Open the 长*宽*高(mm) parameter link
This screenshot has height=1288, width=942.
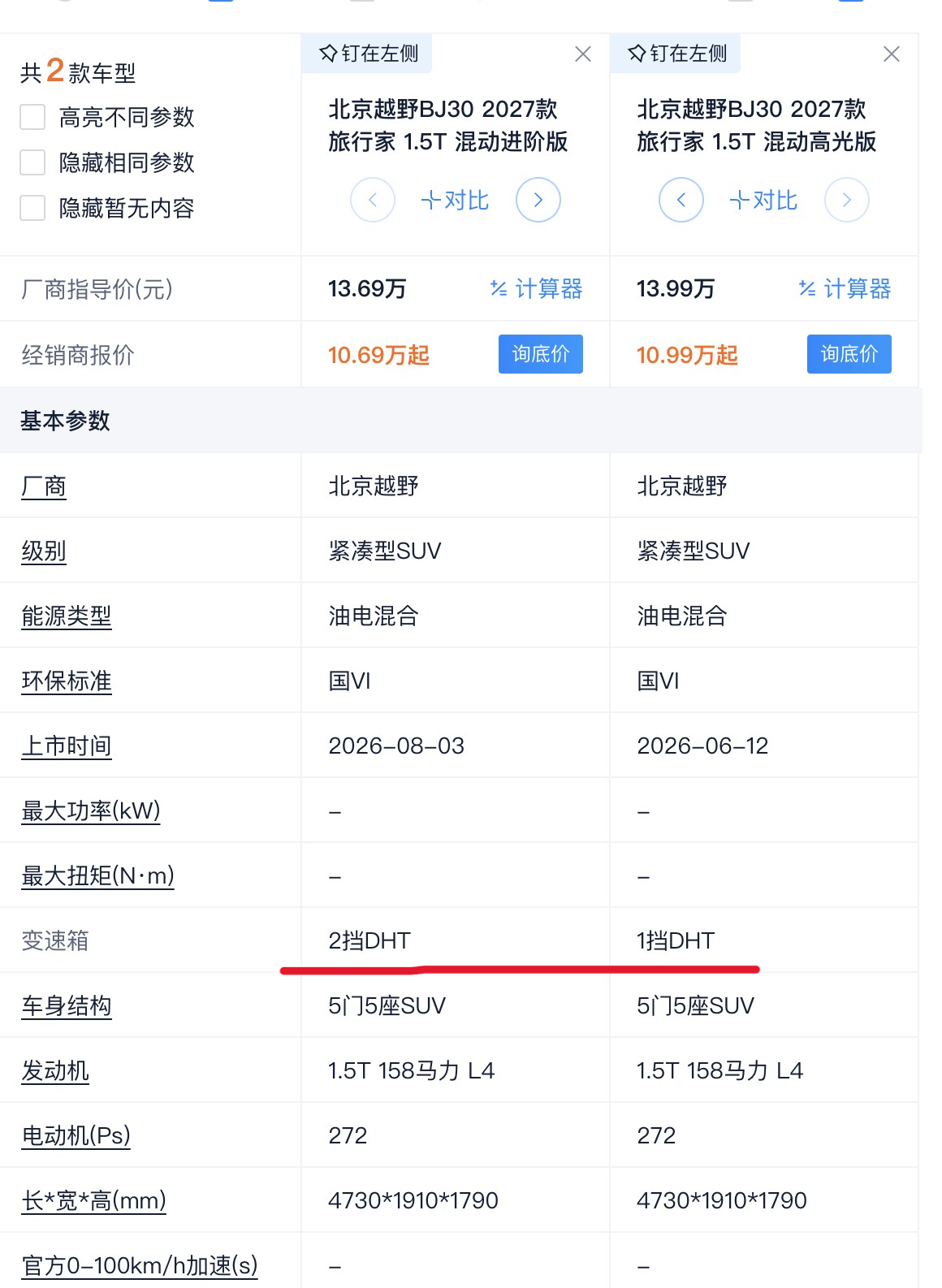point(93,1201)
